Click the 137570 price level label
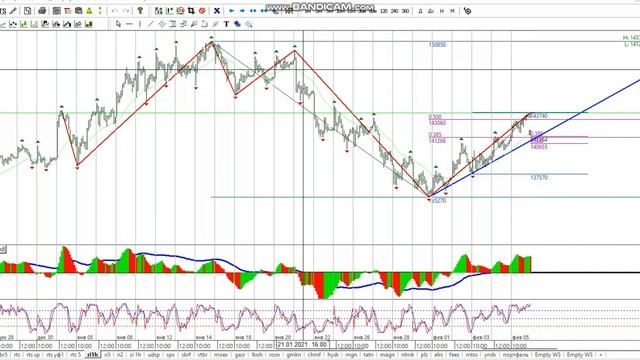 click(x=539, y=178)
